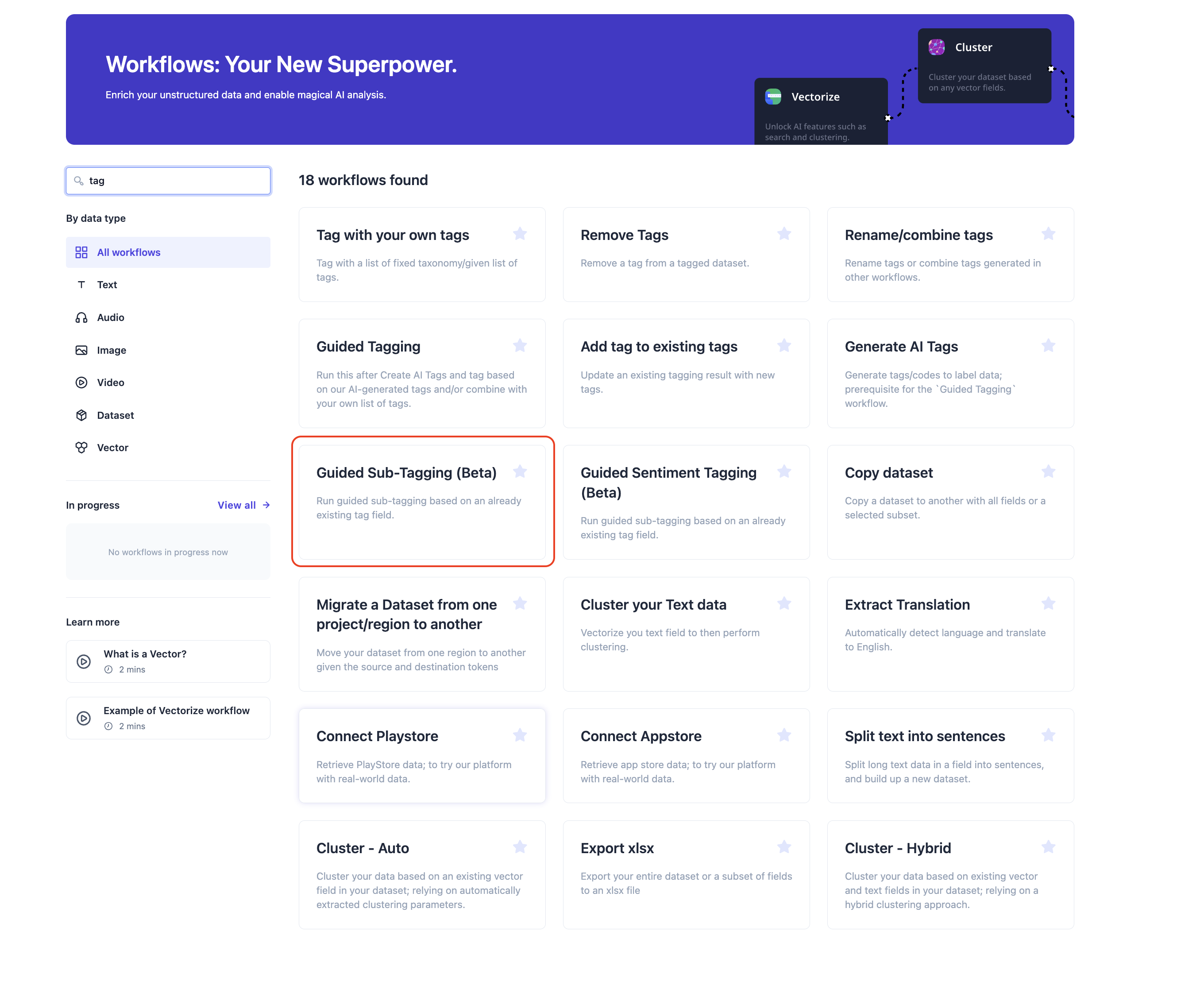This screenshot has height=1005, width=1204.
Task: Favorite the Tag with your own tags workflow
Action: coord(520,234)
